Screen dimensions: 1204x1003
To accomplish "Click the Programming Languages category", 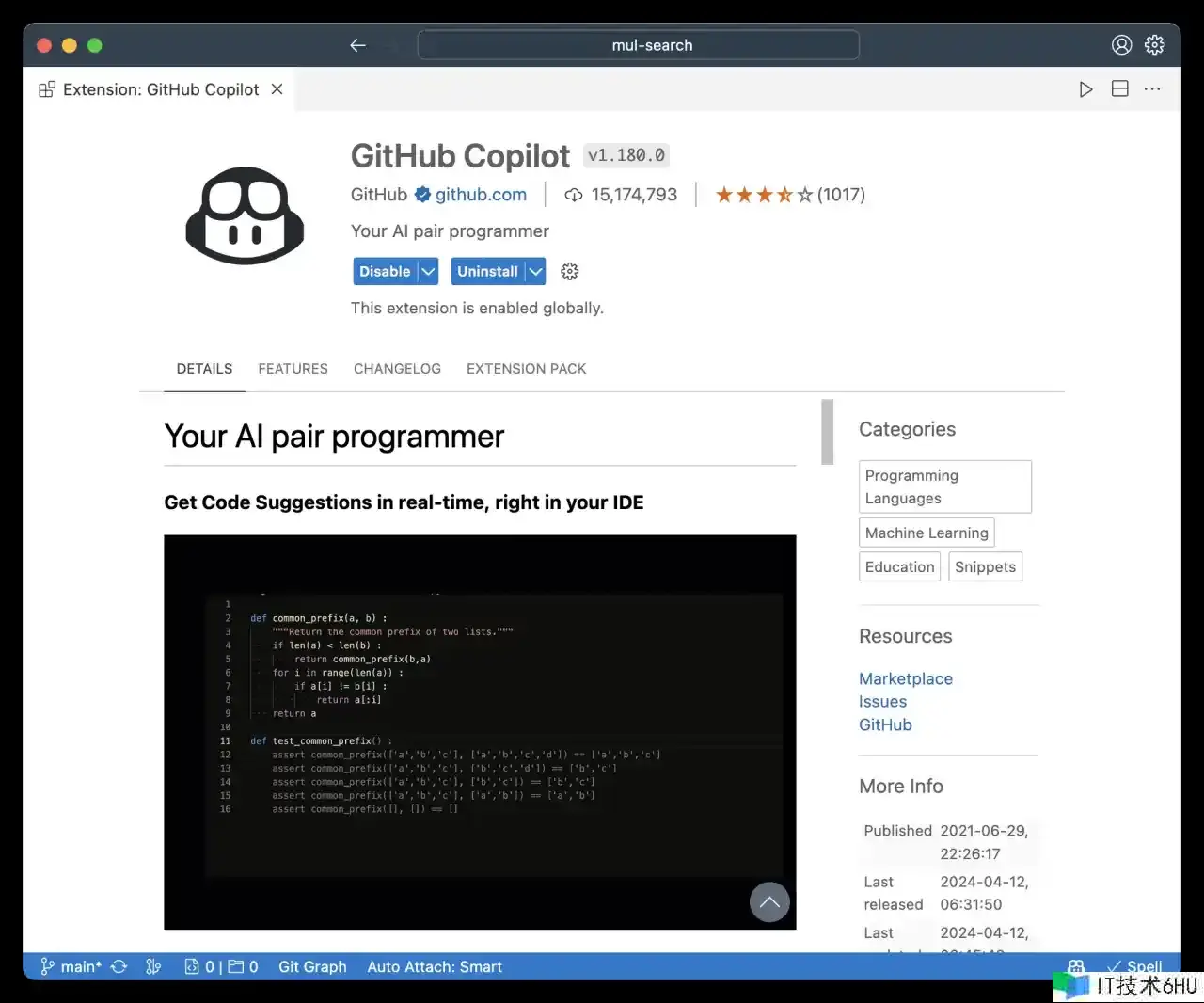I will [945, 486].
